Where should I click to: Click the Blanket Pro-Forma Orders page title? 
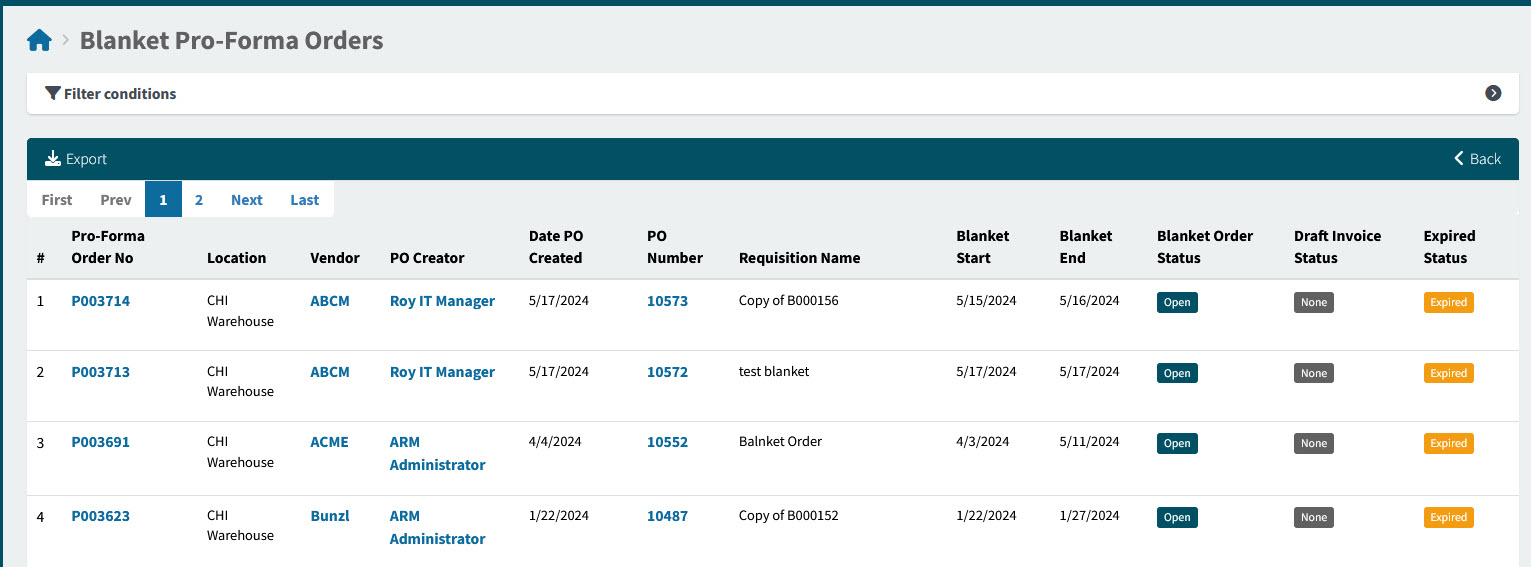point(231,41)
